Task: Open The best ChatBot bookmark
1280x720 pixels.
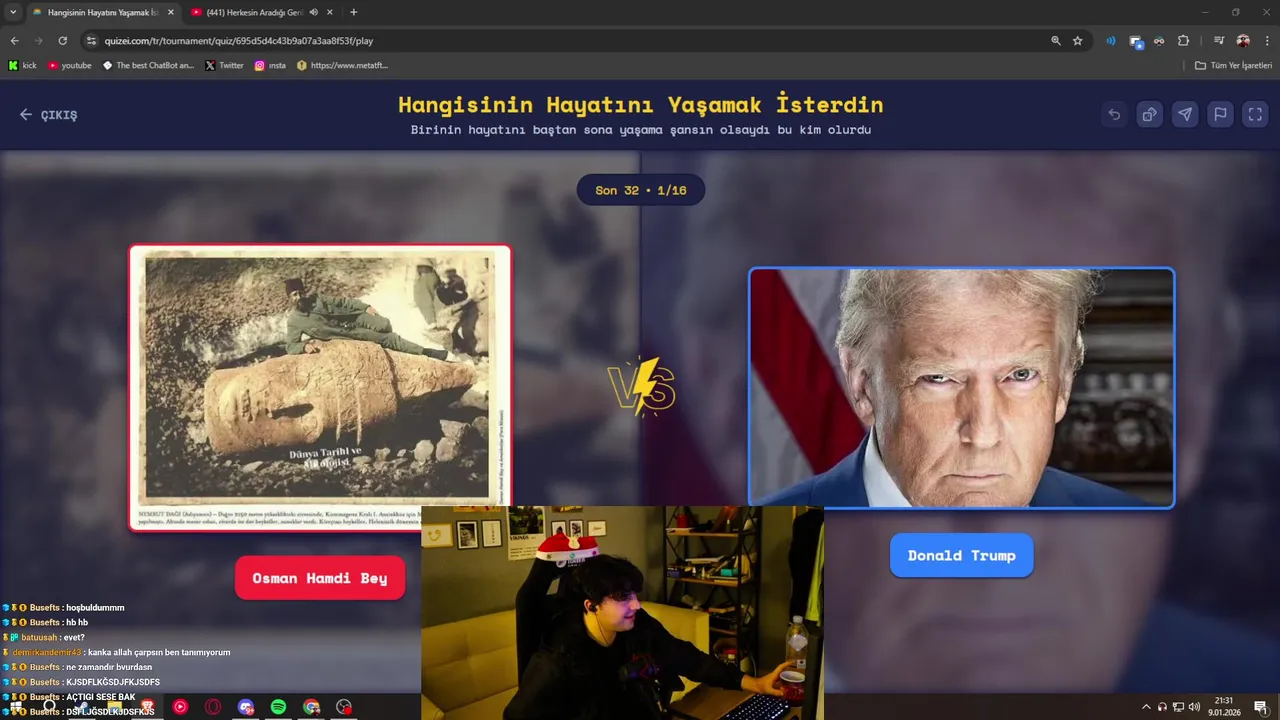Action: (148, 65)
